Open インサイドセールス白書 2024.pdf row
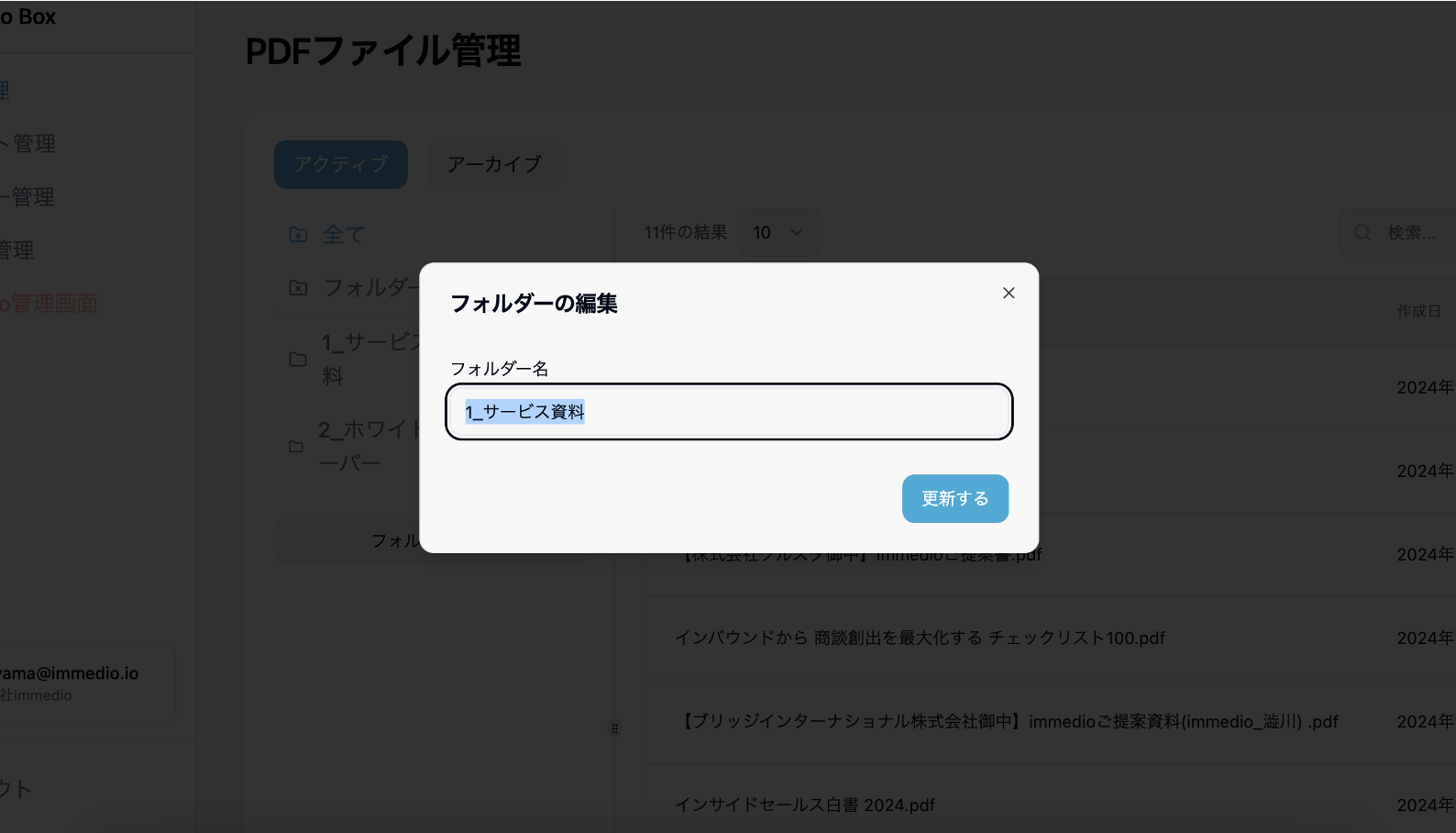Screen dimensions: 1456x833 coord(805,805)
